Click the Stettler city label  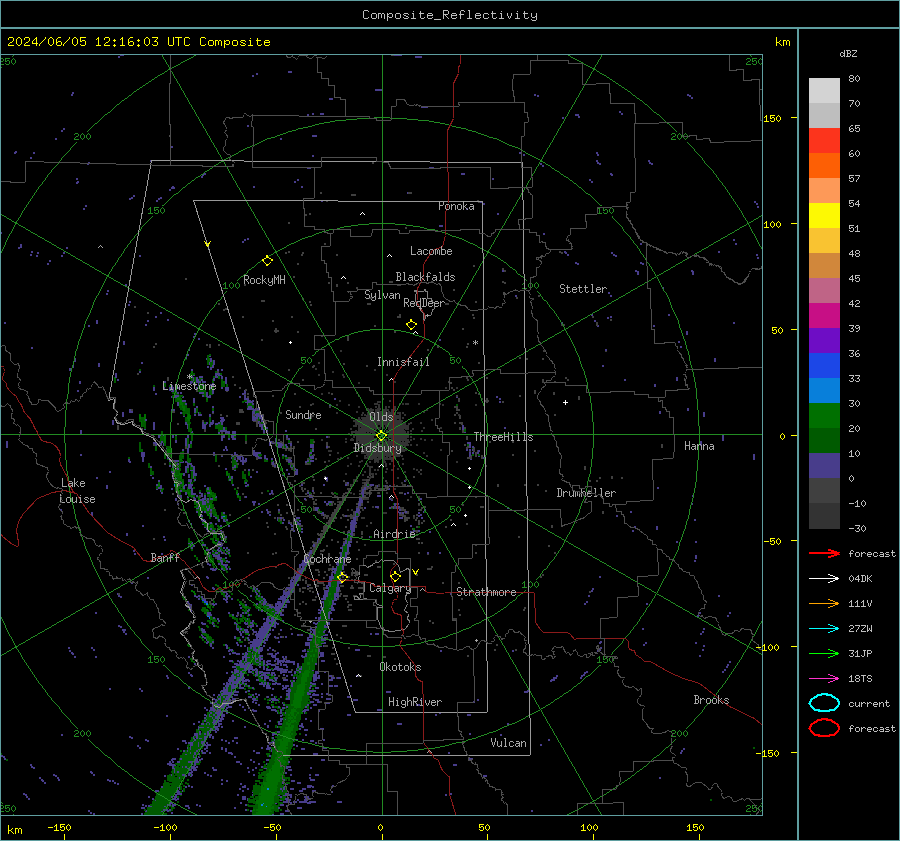click(x=583, y=289)
